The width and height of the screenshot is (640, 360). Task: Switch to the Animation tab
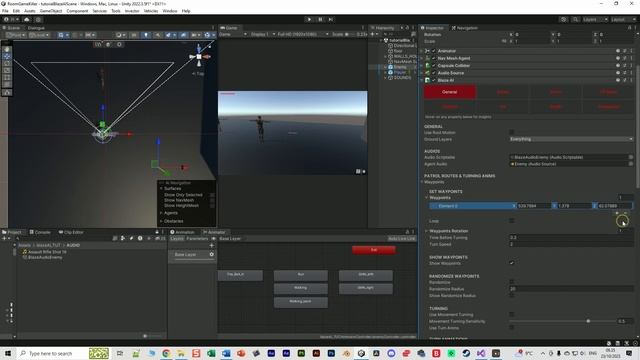pyautogui.click(x=182, y=232)
